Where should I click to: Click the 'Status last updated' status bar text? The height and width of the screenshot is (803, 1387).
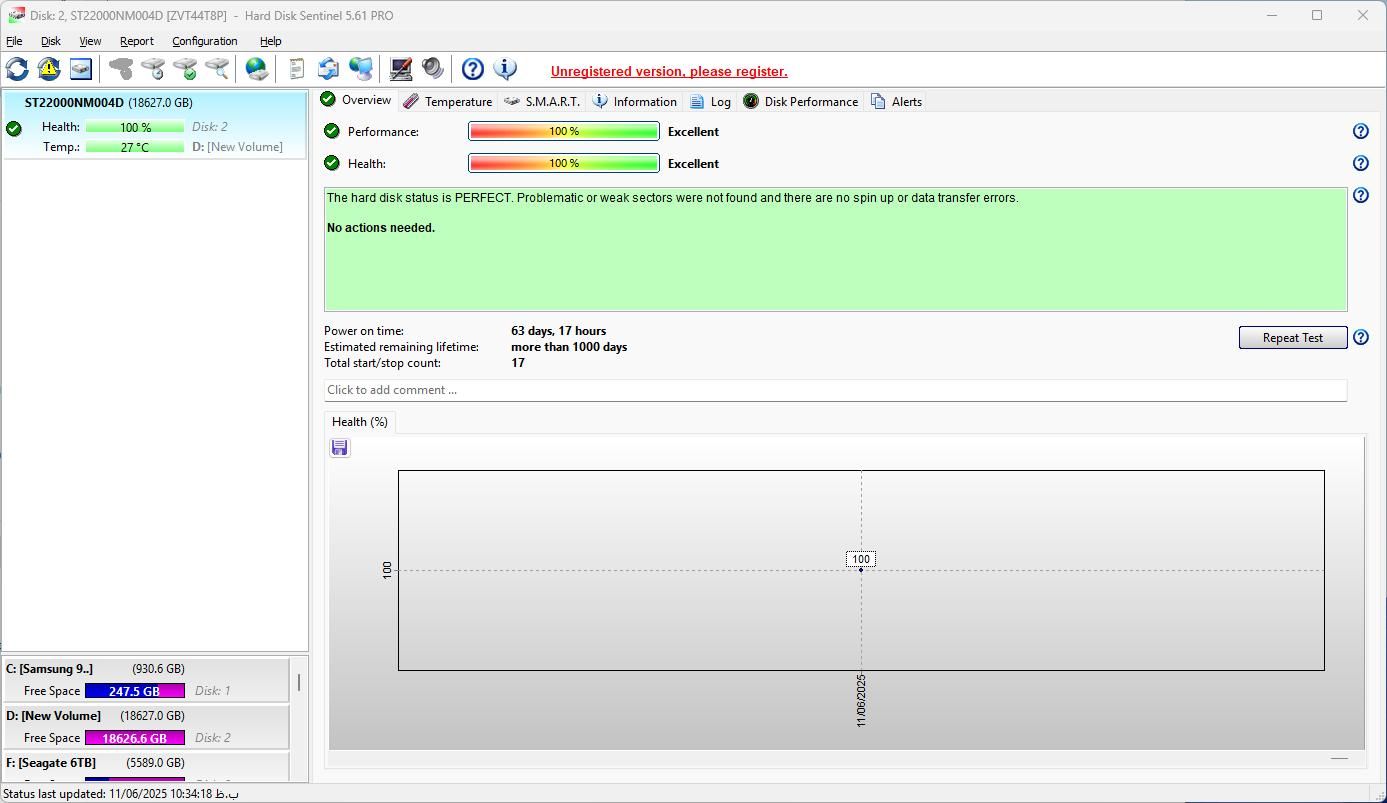121,794
